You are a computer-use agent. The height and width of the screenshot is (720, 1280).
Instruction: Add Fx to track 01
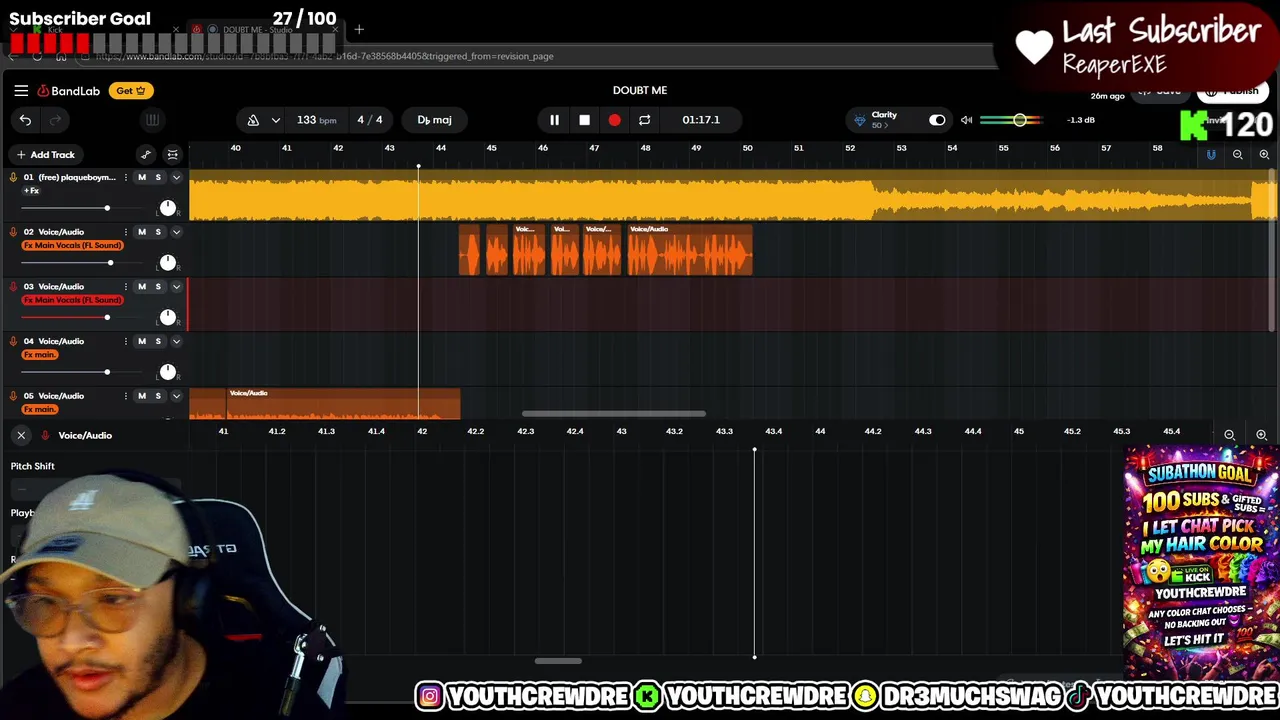[31, 190]
